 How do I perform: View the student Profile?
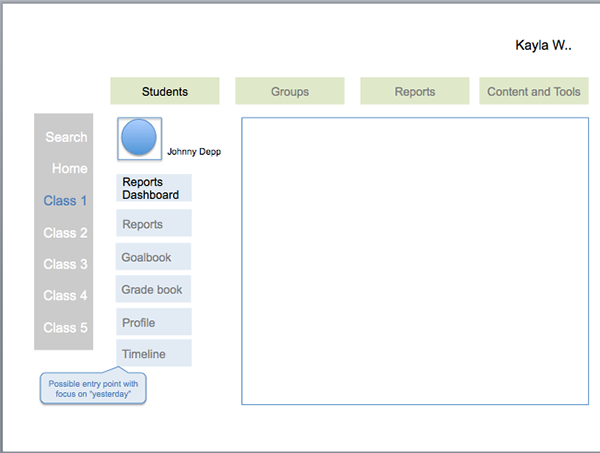coord(154,322)
